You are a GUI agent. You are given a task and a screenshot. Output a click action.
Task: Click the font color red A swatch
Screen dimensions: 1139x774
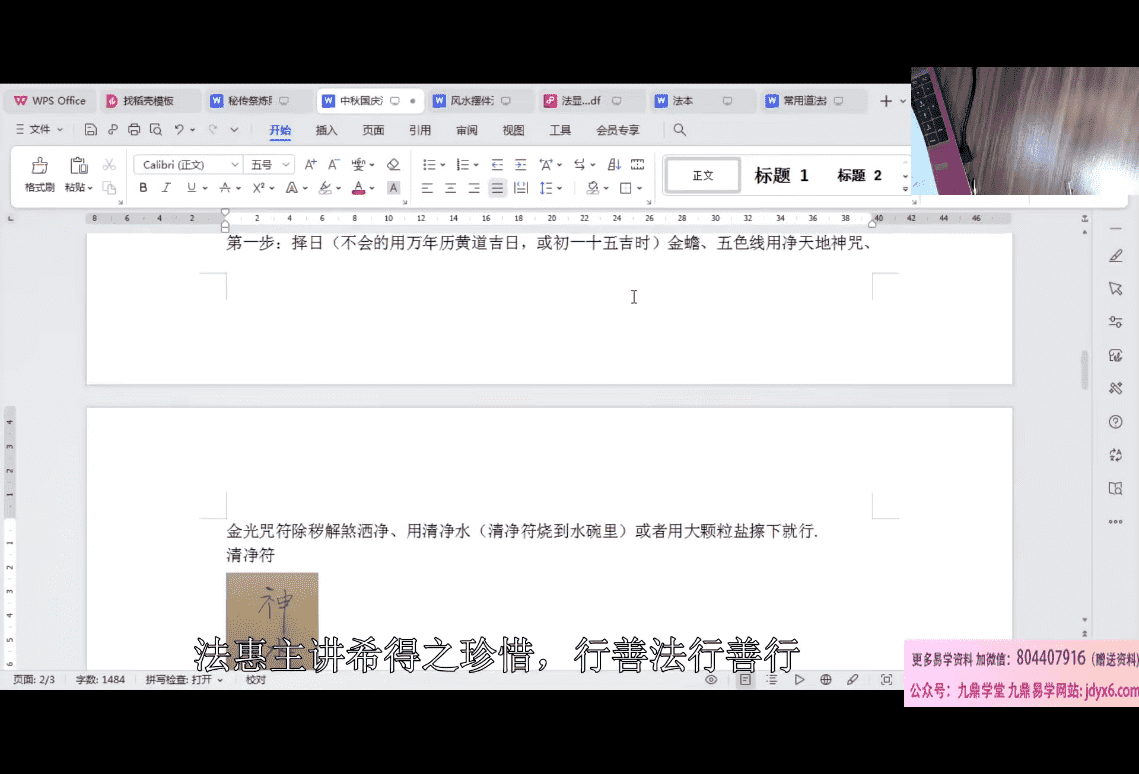click(x=358, y=188)
